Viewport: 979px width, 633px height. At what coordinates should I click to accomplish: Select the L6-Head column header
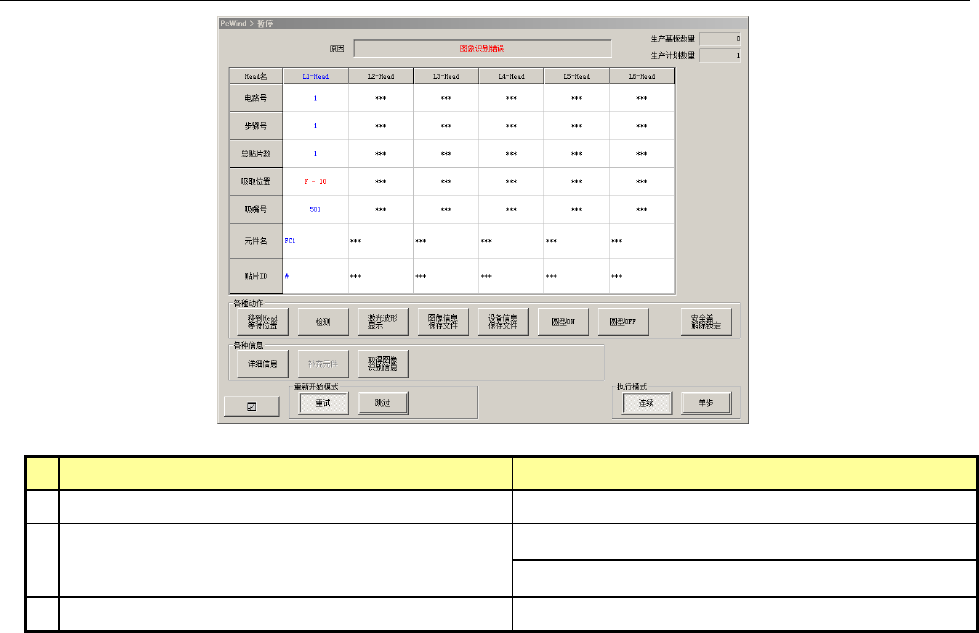click(642, 76)
